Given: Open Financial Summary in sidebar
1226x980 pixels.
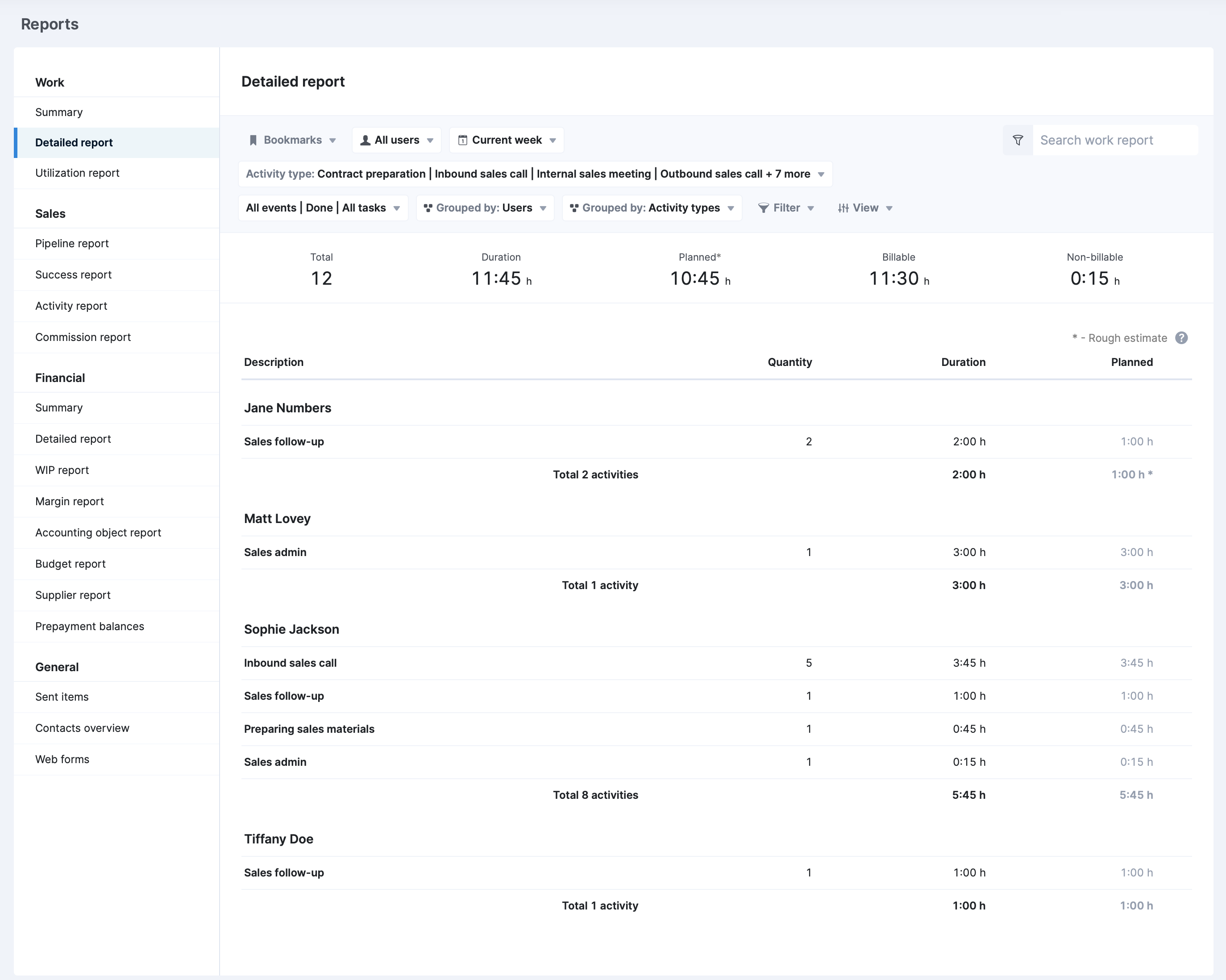Looking at the screenshot, I should 116,407.
